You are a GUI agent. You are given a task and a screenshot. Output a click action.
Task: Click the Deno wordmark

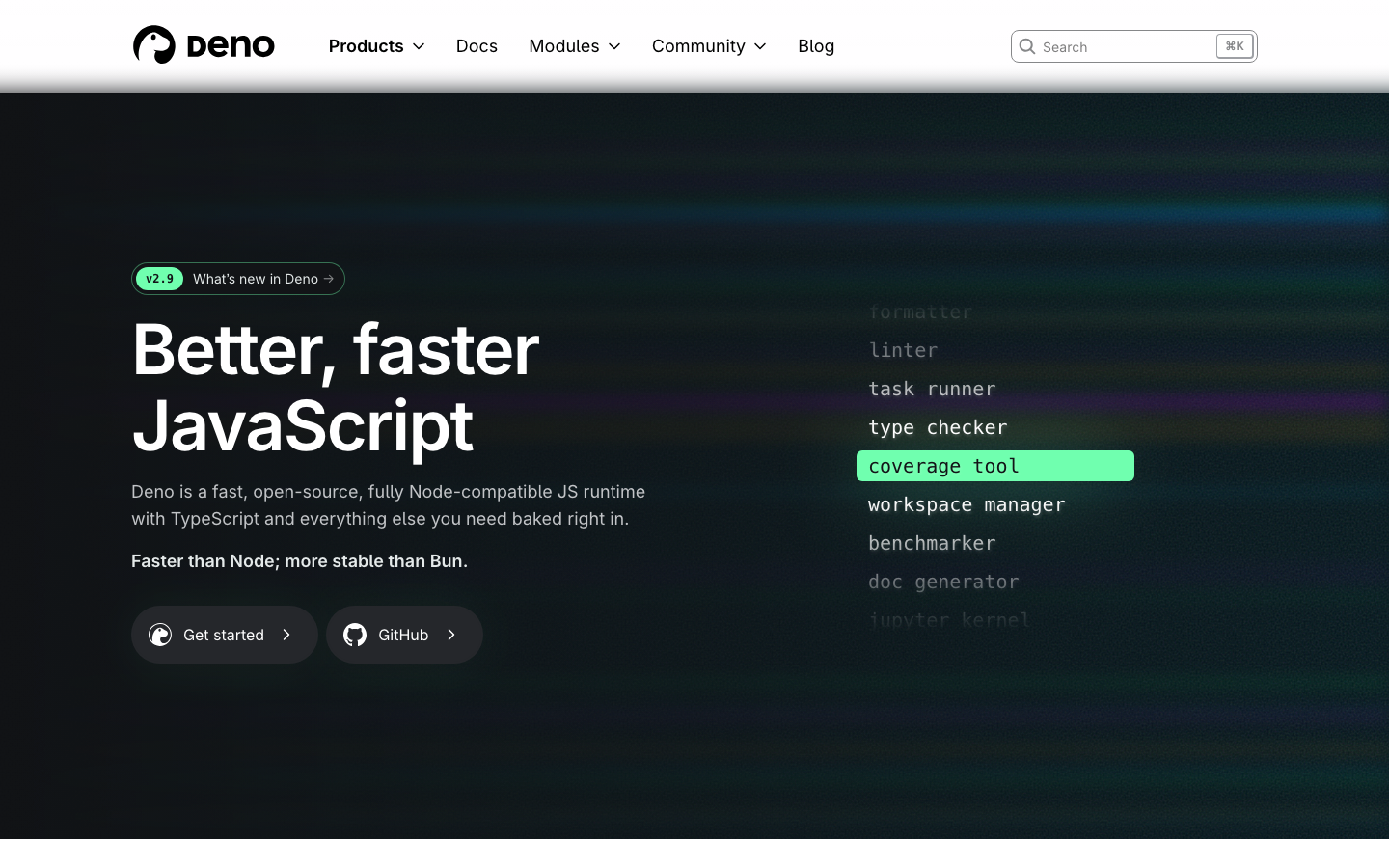coord(231,45)
